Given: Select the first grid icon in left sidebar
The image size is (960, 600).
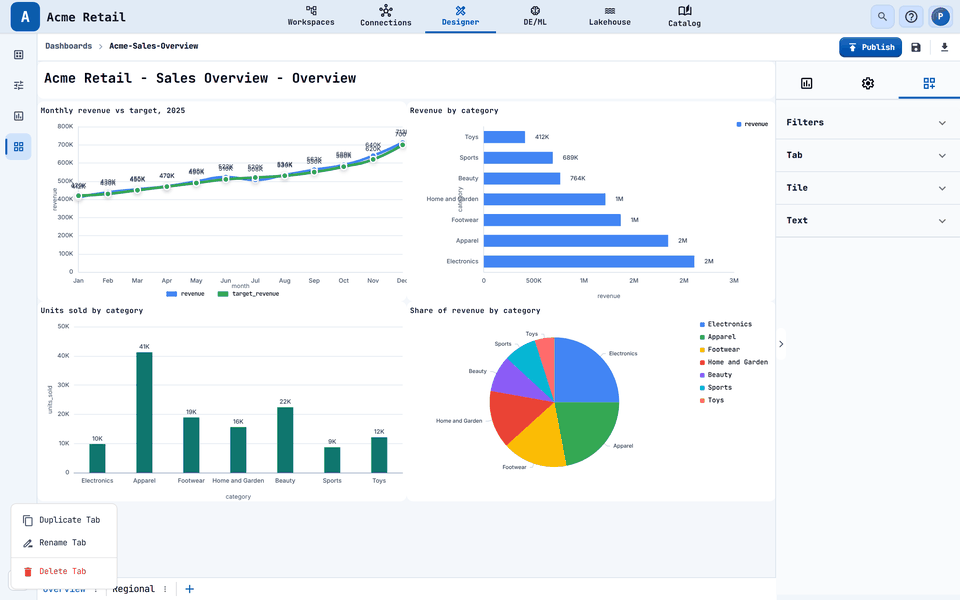Looking at the screenshot, I should tap(18, 54).
